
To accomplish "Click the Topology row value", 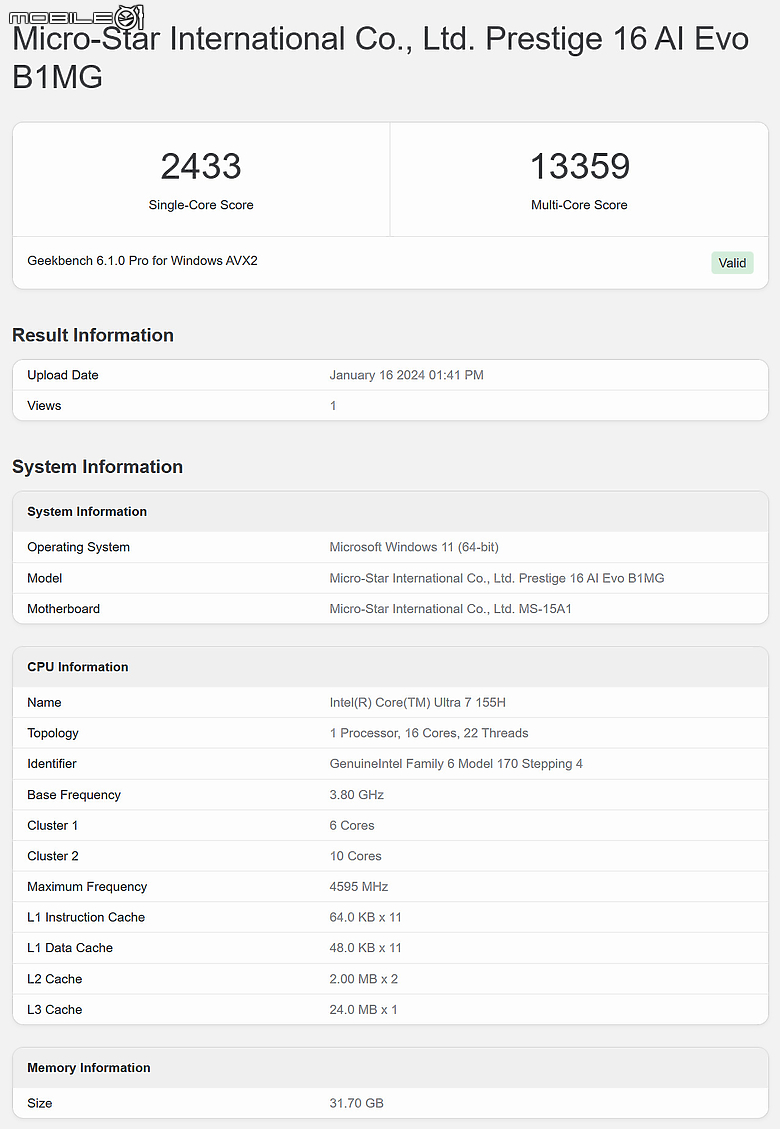I will (x=428, y=733).
